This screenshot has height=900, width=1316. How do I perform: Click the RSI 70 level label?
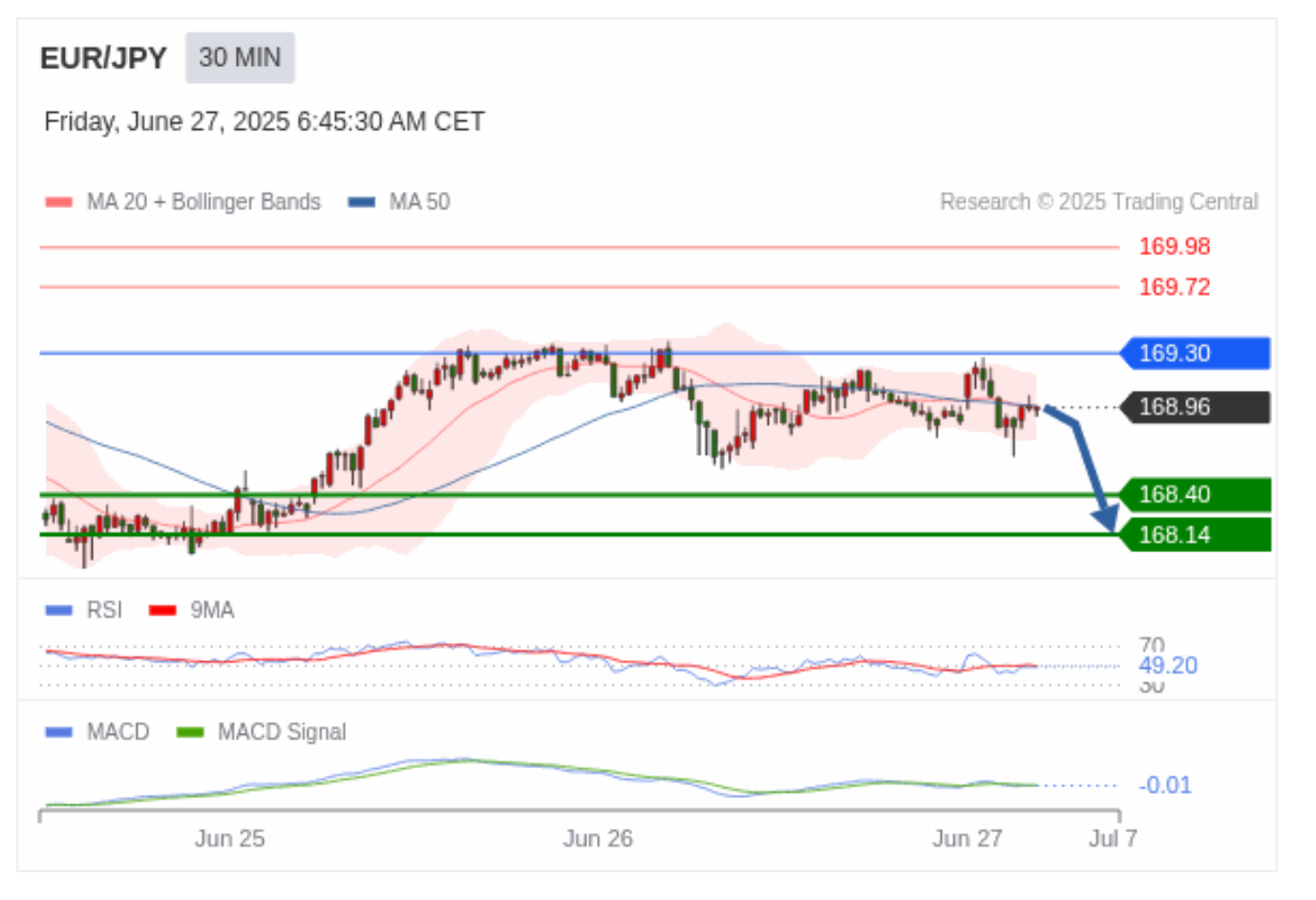tap(1152, 645)
